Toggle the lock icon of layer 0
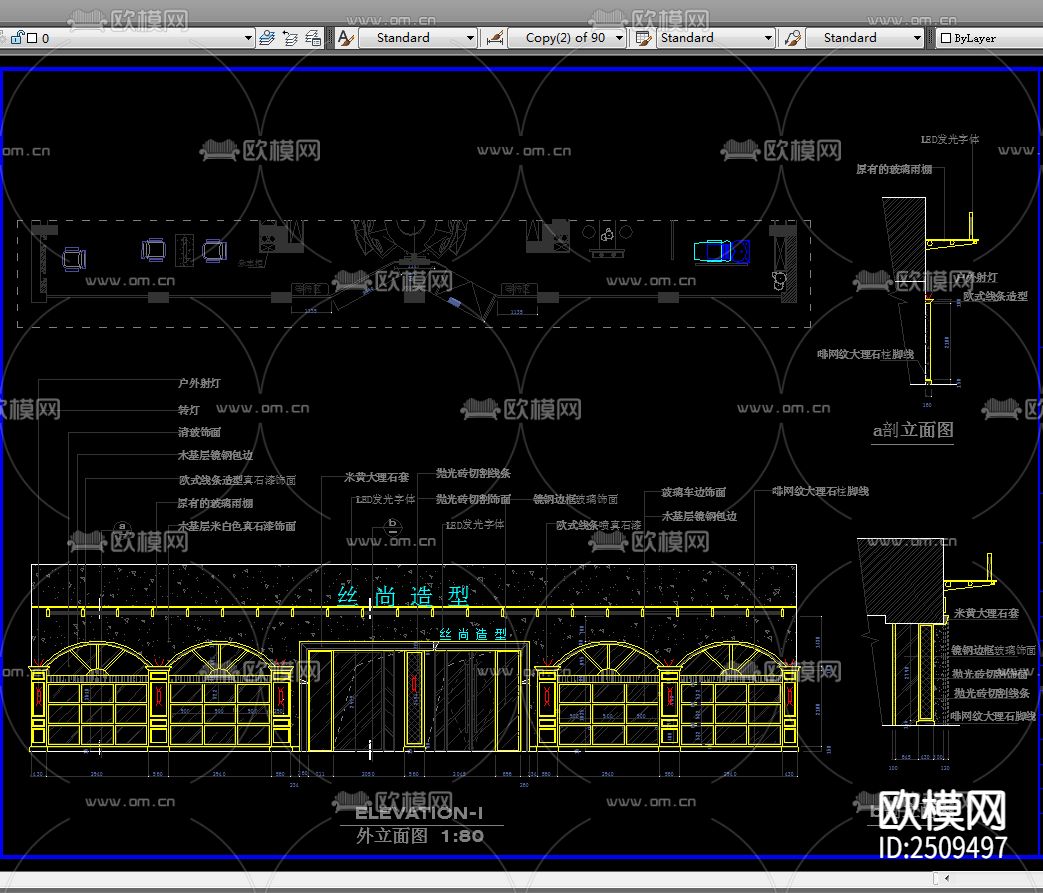Viewport: 1043px width, 893px height. coord(18,37)
